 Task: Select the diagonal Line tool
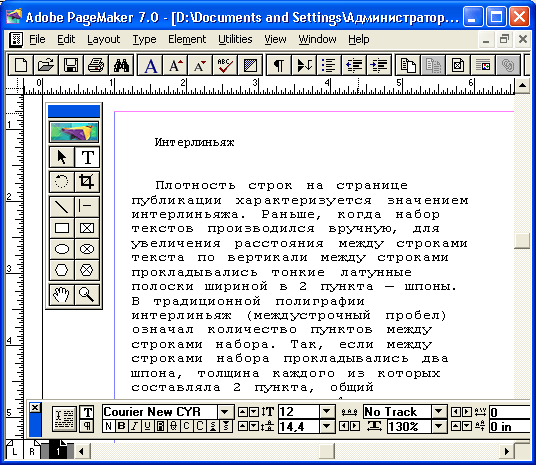[x=62, y=207]
